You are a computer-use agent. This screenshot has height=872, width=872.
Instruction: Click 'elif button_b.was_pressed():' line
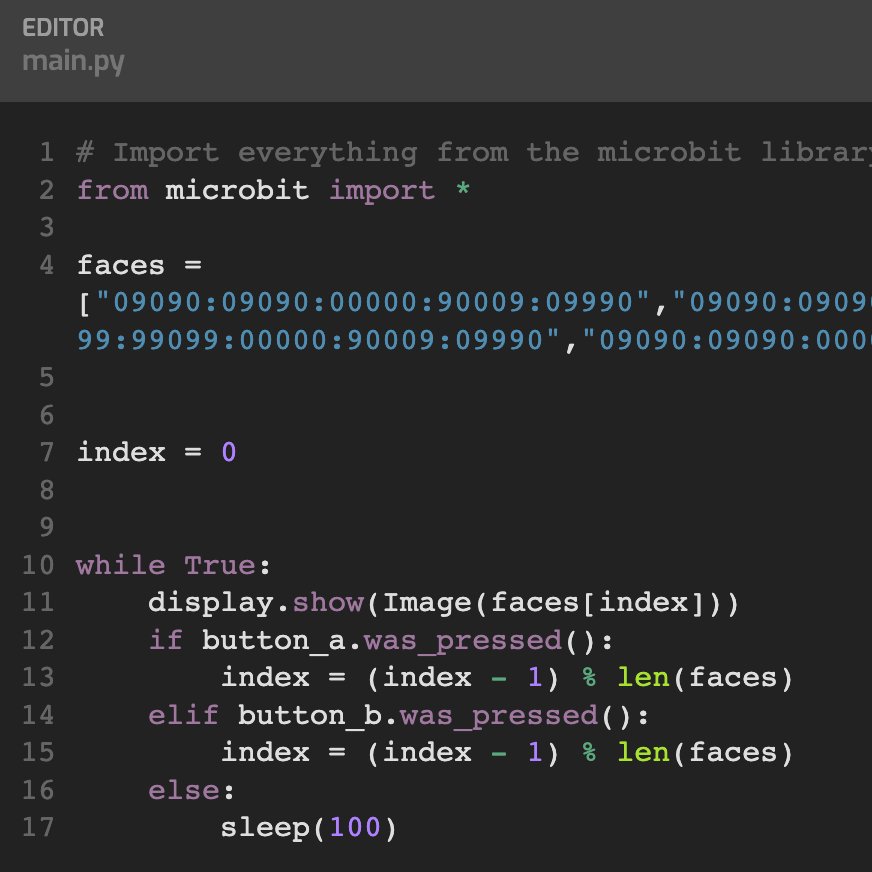point(398,715)
